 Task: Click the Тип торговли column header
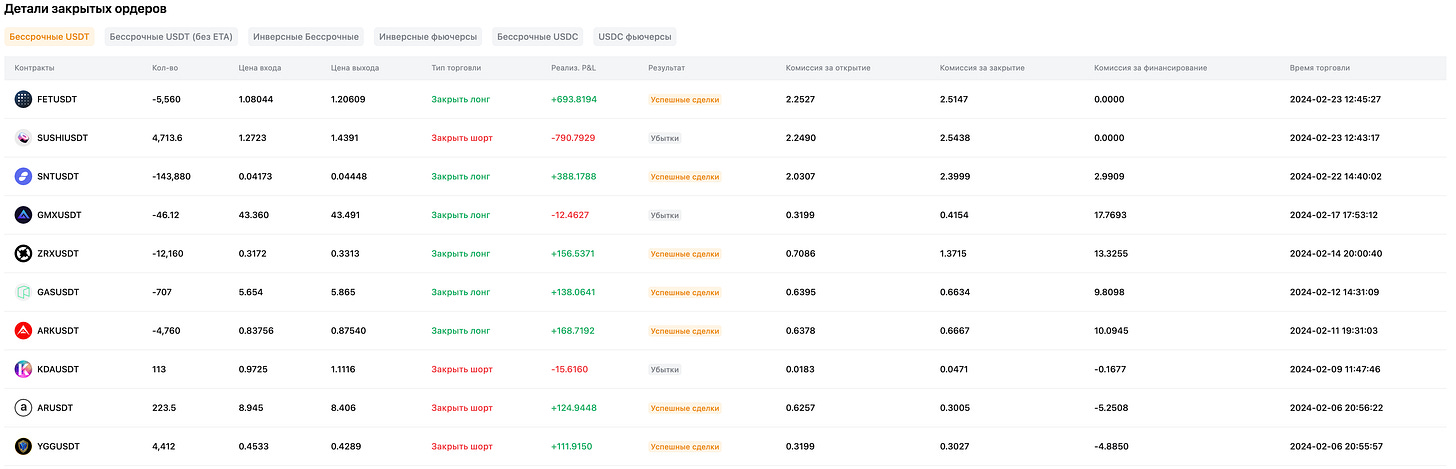[456, 68]
